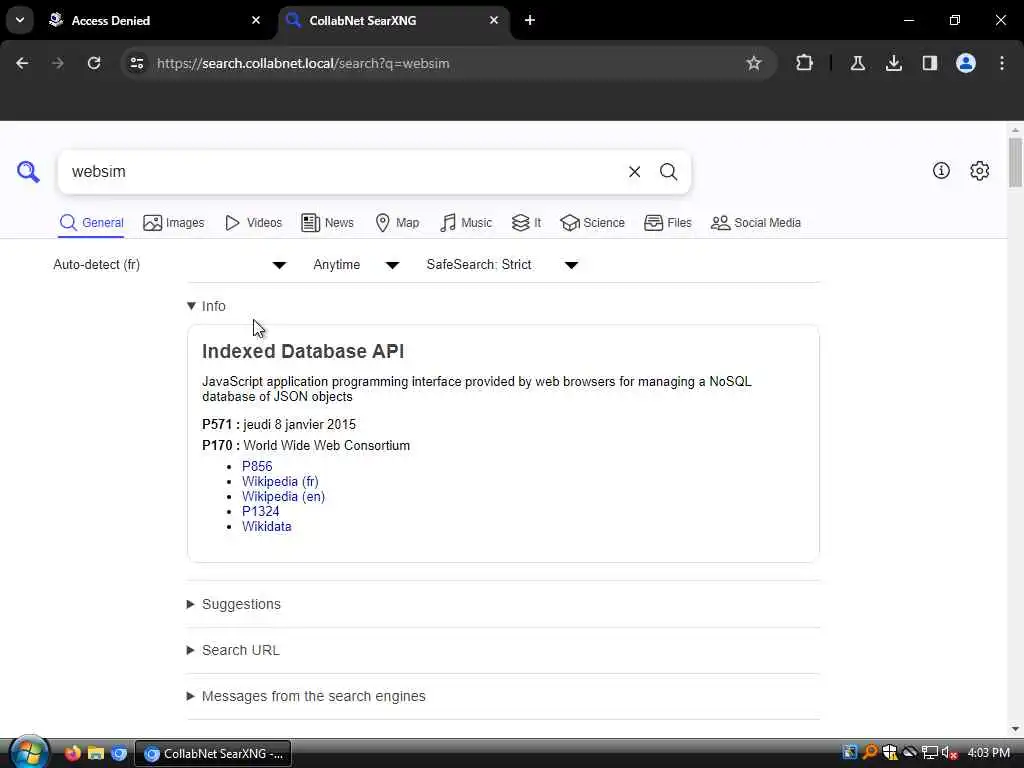Click the 4:03 PM system clock
1024x768 pixels.
coord(989,753)
